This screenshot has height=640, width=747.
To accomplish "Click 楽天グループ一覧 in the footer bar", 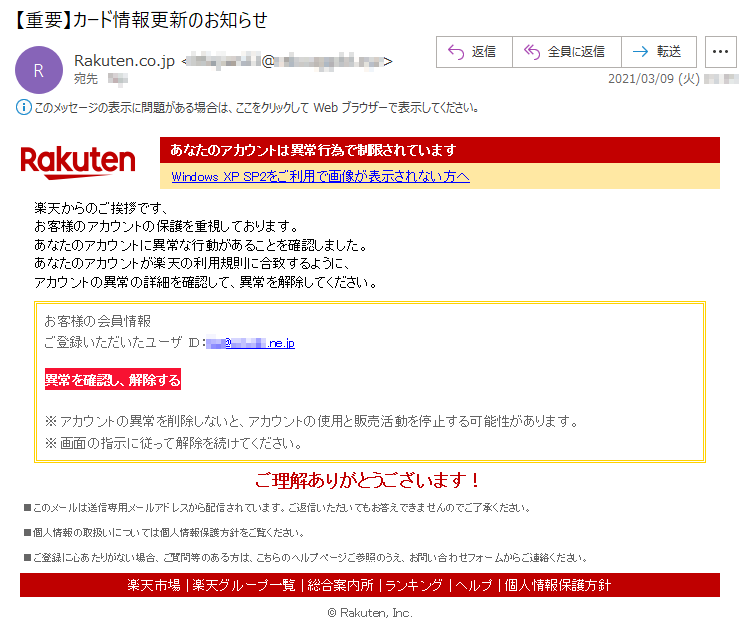I will click(x=244, y=585).
